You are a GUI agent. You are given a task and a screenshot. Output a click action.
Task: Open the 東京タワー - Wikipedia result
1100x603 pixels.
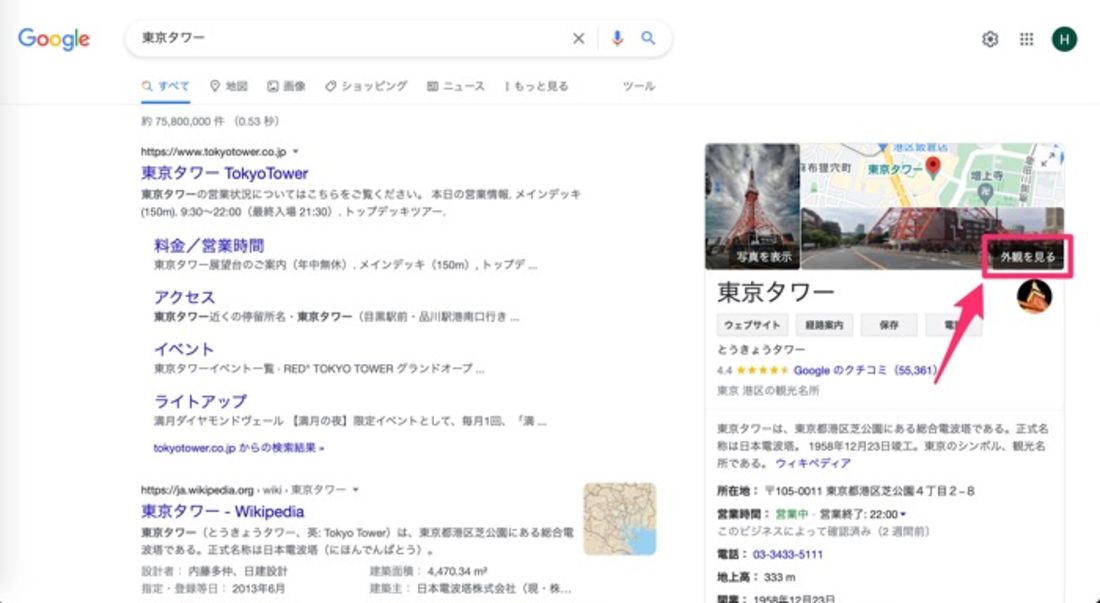pyautogui.click(x=222, y=511)
